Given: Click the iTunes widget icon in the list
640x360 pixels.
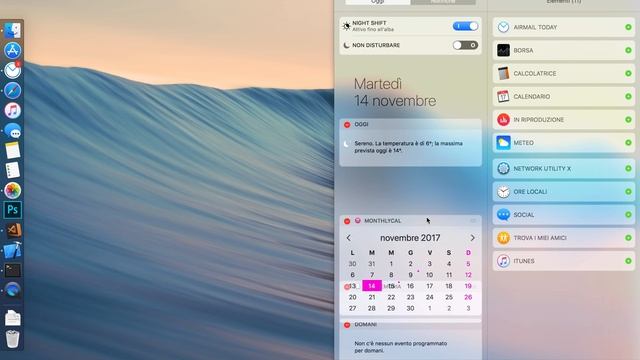Looking at the screenshot, I should click(503, 261).
